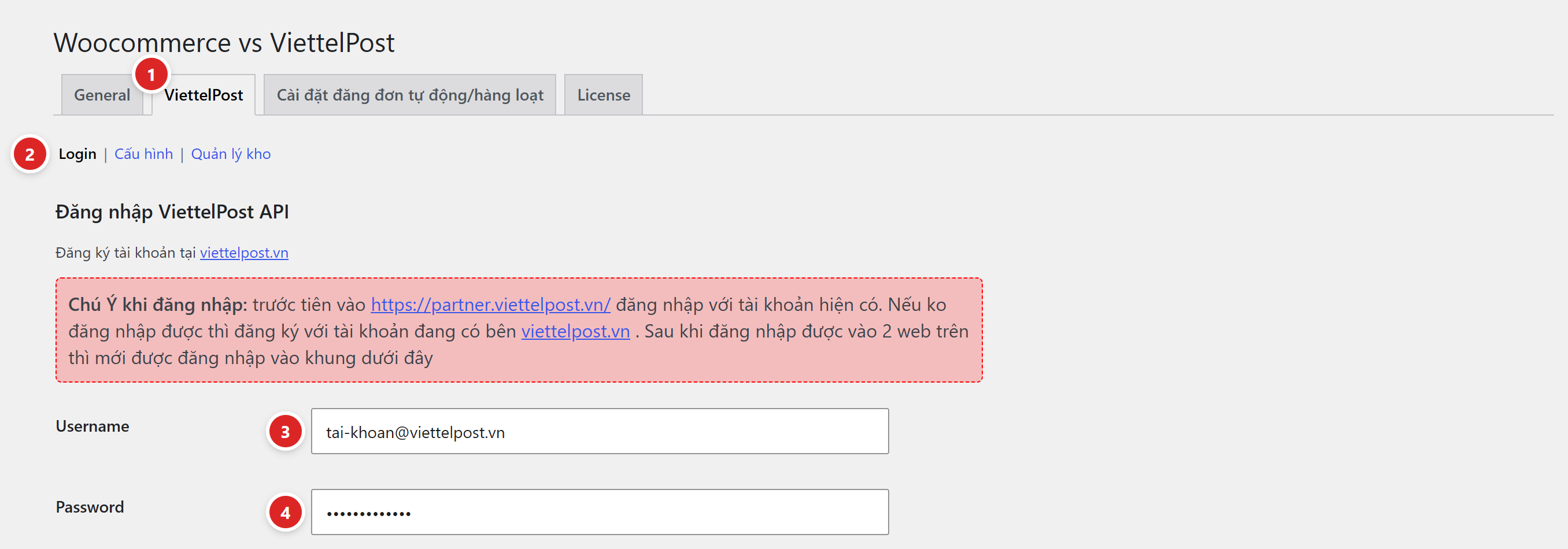Image resolution: width=1568 pixels, height=549 pixels.
Task: Select the Login sub-section link
Action: pyautogui.click(x=77, y=154)
